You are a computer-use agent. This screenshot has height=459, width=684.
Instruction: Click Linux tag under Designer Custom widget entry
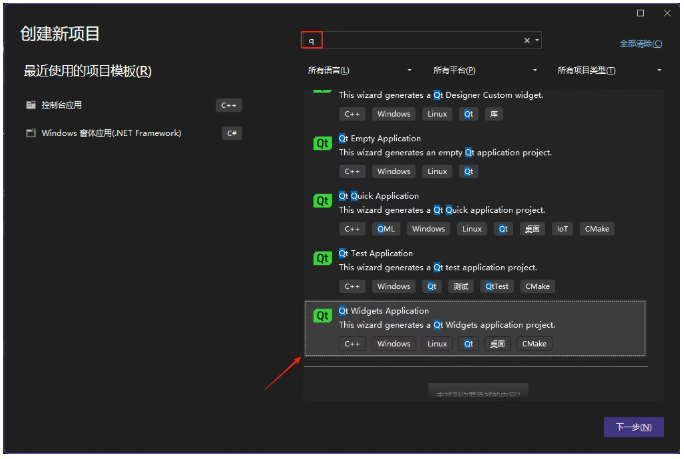point(437,114)
